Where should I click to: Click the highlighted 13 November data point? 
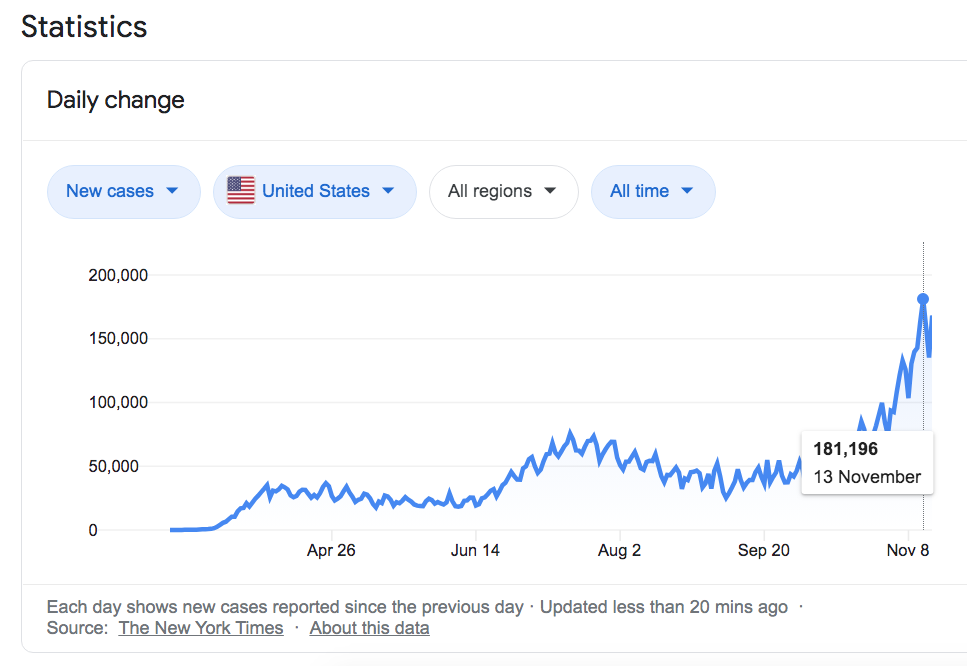[x=923, y=298]
